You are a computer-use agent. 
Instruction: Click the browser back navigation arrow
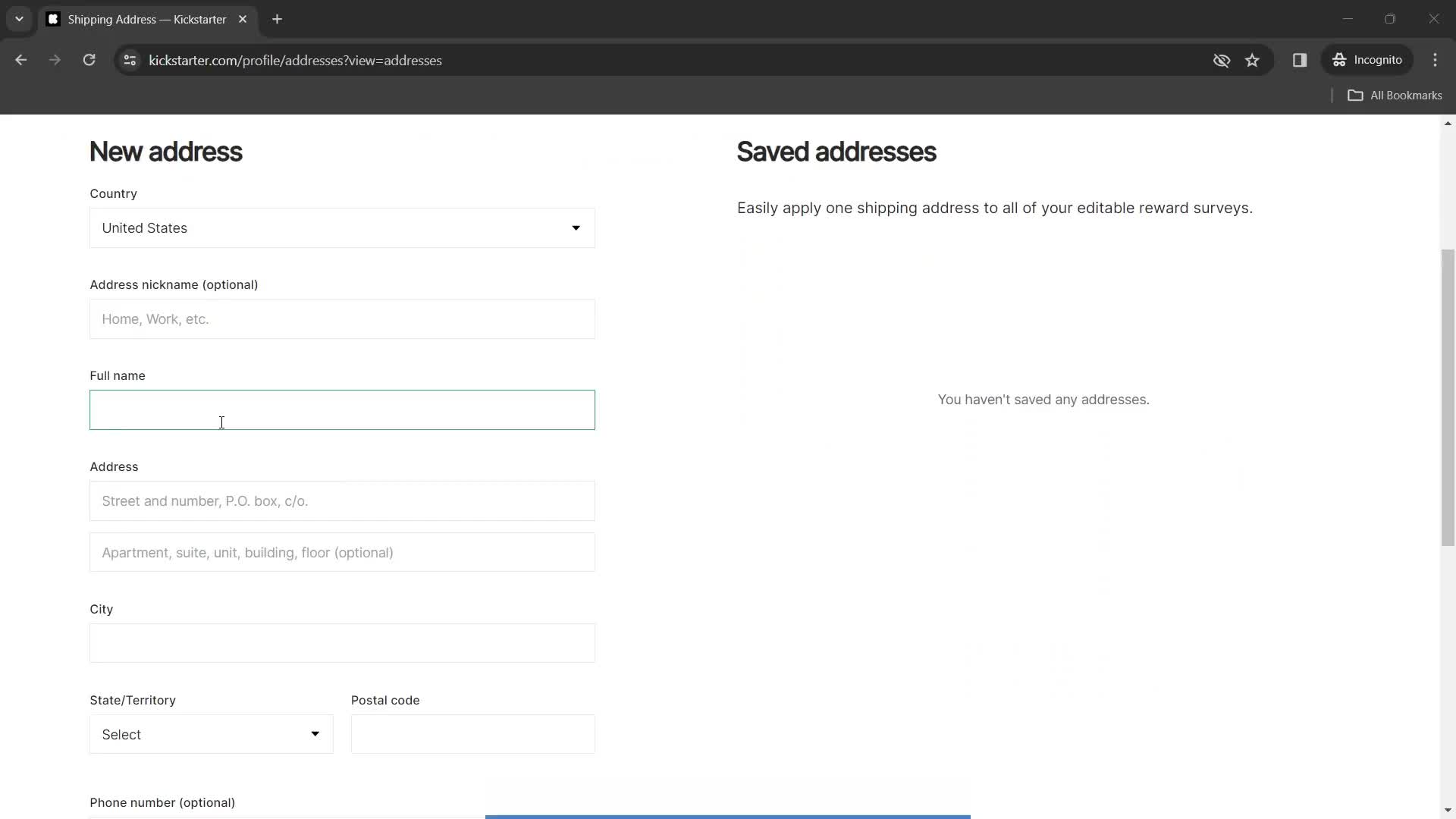(21, 60)
